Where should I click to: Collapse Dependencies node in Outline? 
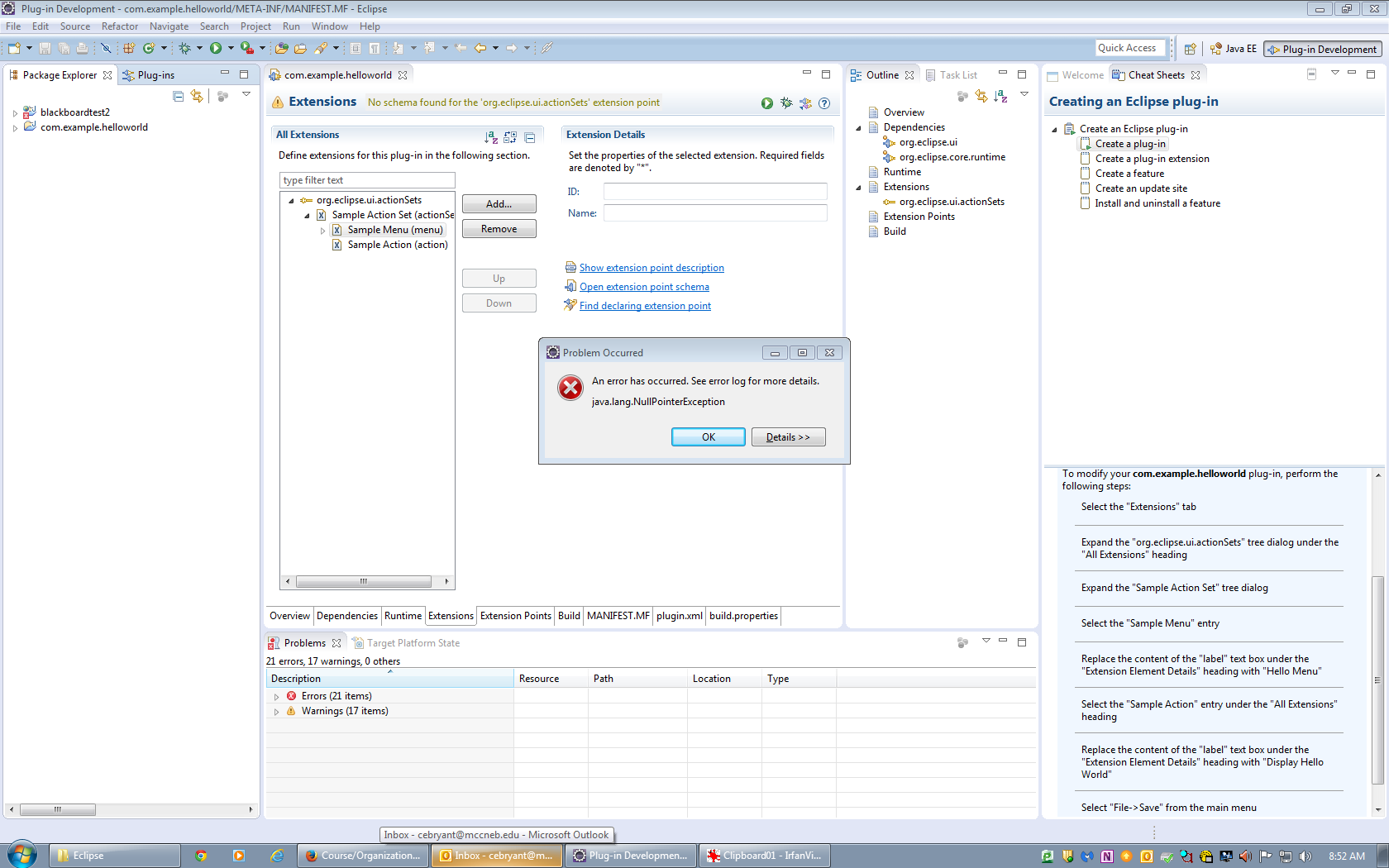pos(858,128)
